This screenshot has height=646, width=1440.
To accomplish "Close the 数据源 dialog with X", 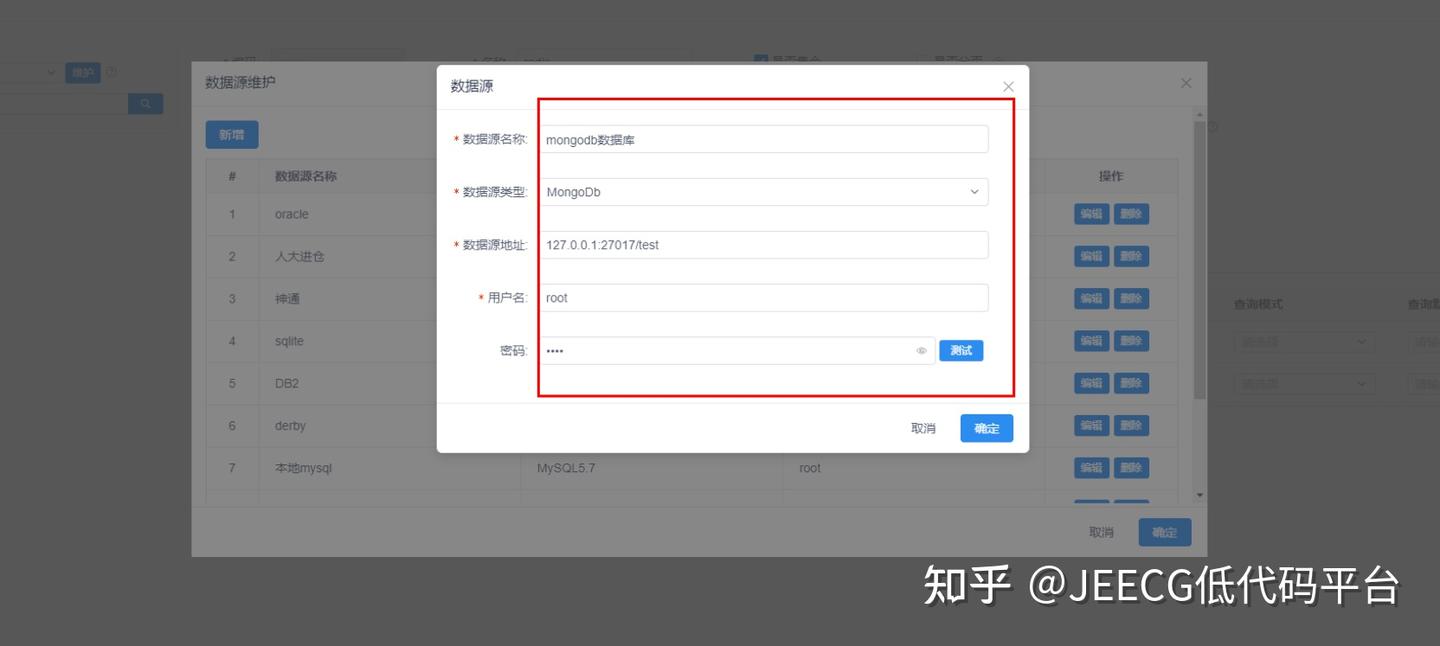I will click(1008, 87).
